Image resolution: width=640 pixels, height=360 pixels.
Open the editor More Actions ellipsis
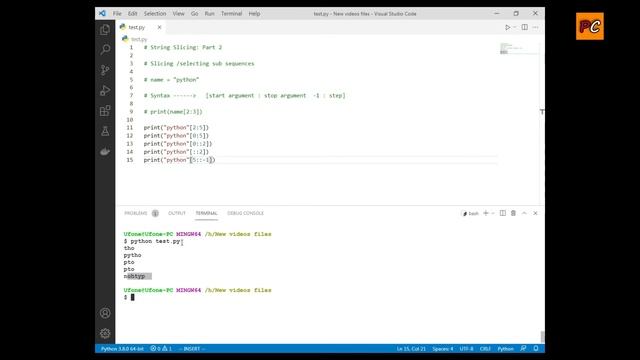(x=536, y=27)
